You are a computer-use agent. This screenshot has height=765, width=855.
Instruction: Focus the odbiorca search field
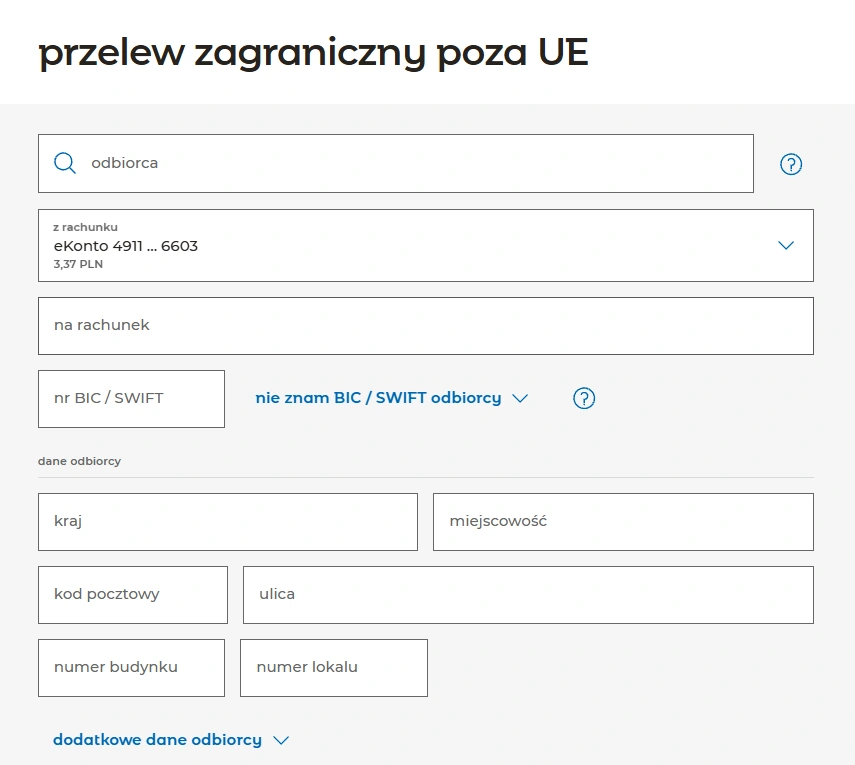point(396,164)
